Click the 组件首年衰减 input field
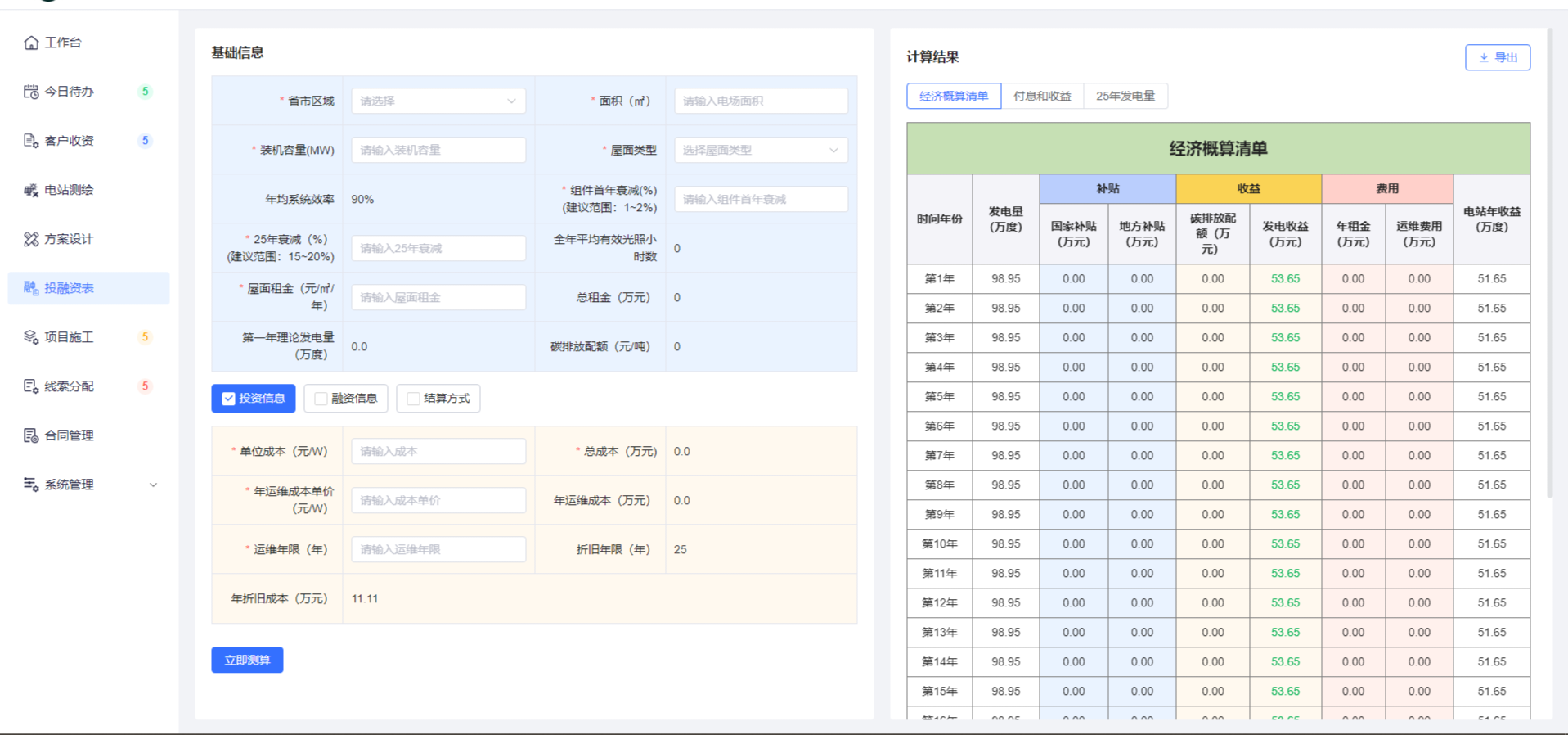The image size is (1568, 735). [761, 199]
